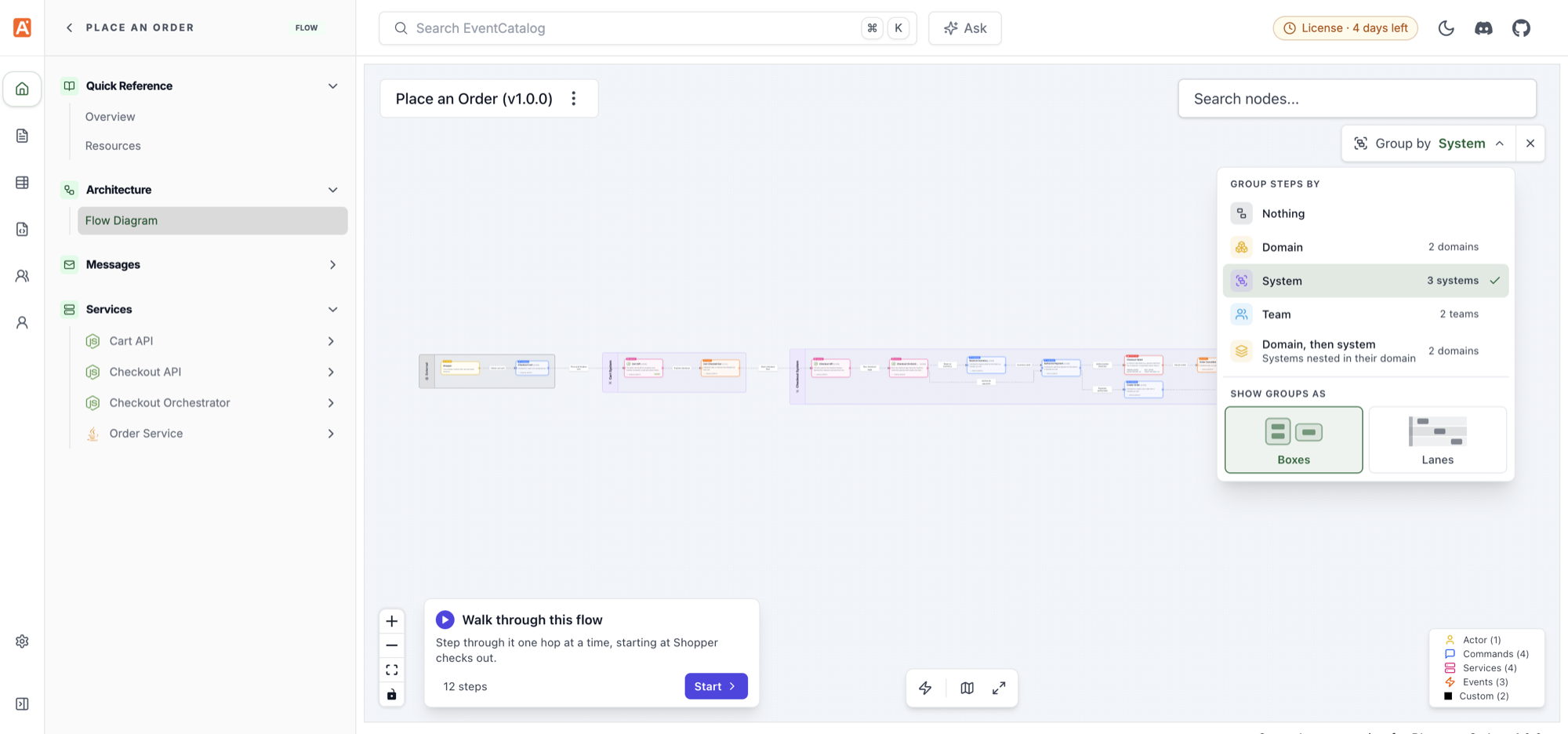The width and height of the screenshot is (1568, 734).
Task: Collapse the sidebar with panel icon
Action: 22,704
